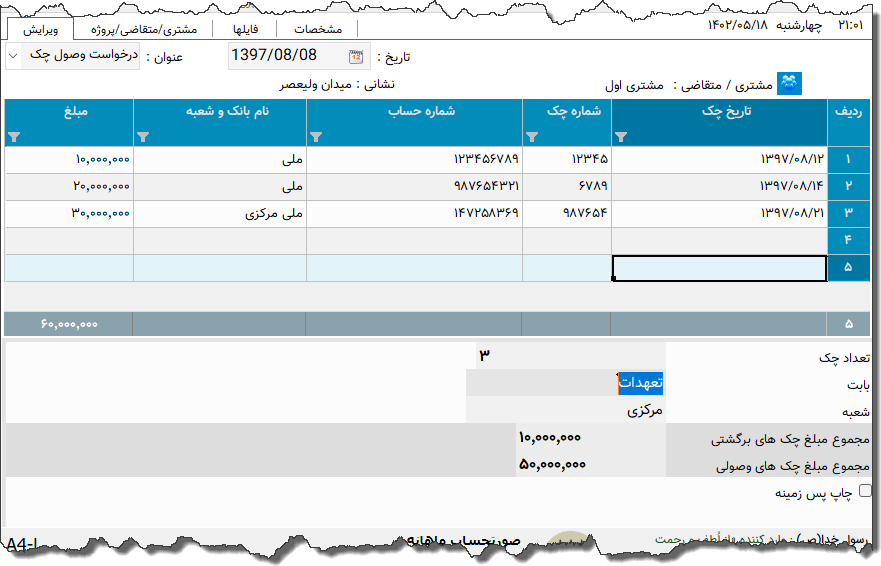
Task: Toggle the چاپ پس زمینه checkbox
Action: pyautogui.click(x=865, y=491)
